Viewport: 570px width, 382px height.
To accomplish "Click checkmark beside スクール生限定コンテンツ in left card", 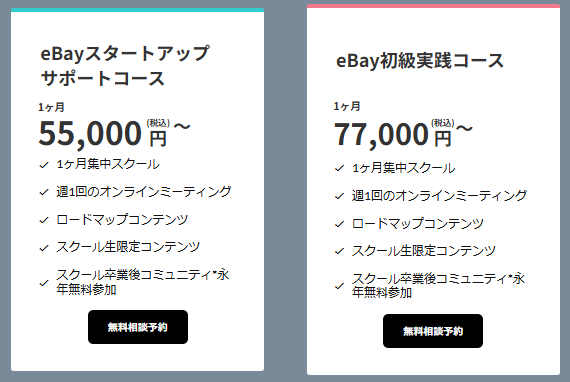I will tap(44, 248).
